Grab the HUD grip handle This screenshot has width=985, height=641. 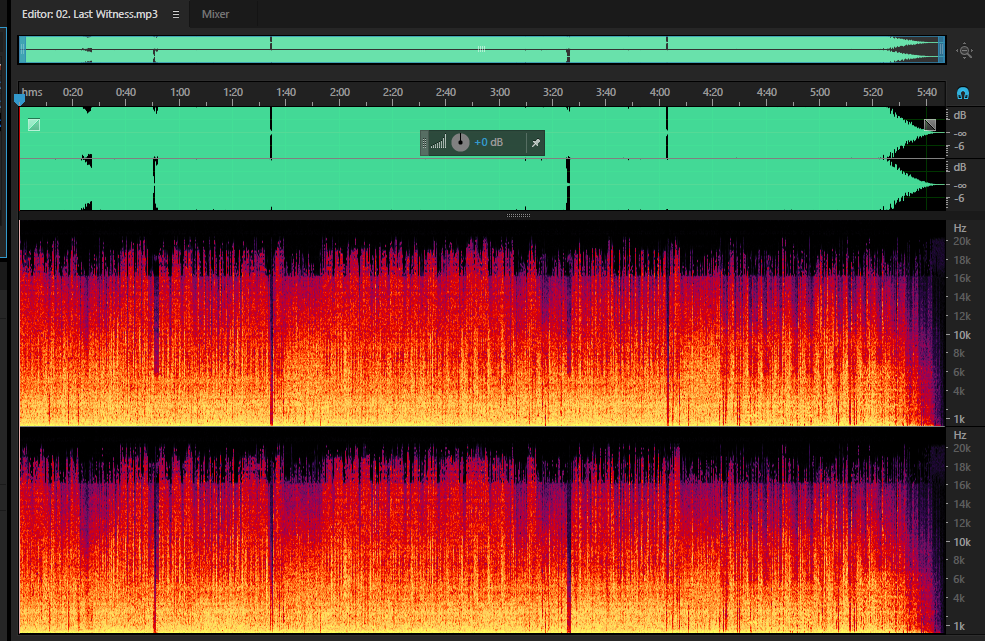(x=424, y=143)
